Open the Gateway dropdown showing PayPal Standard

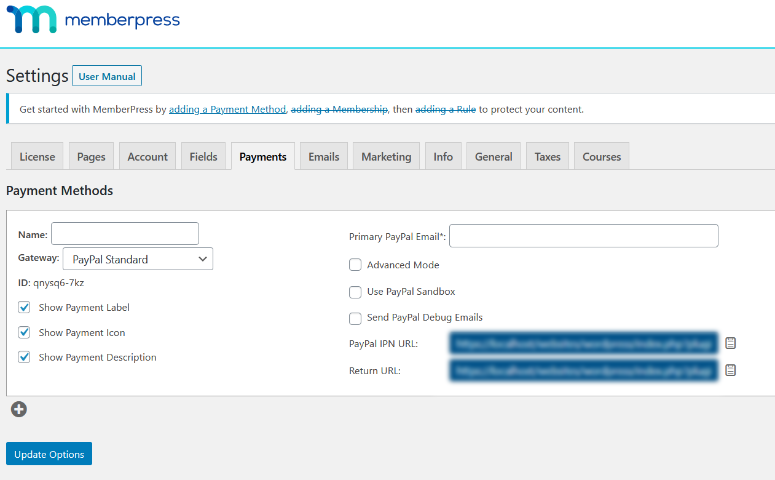[138, 259]
